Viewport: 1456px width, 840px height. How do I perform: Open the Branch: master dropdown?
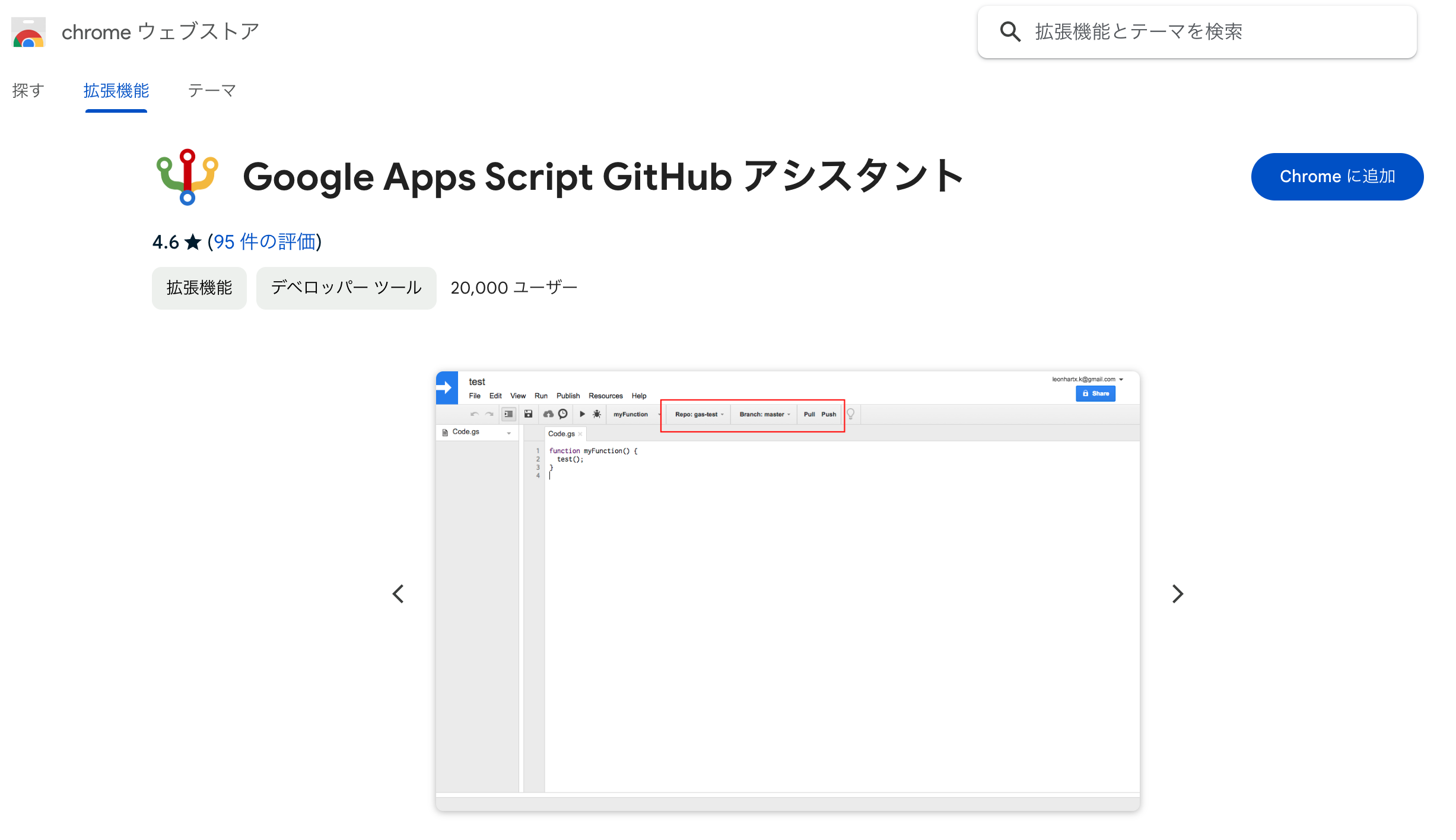pos(764,414)
